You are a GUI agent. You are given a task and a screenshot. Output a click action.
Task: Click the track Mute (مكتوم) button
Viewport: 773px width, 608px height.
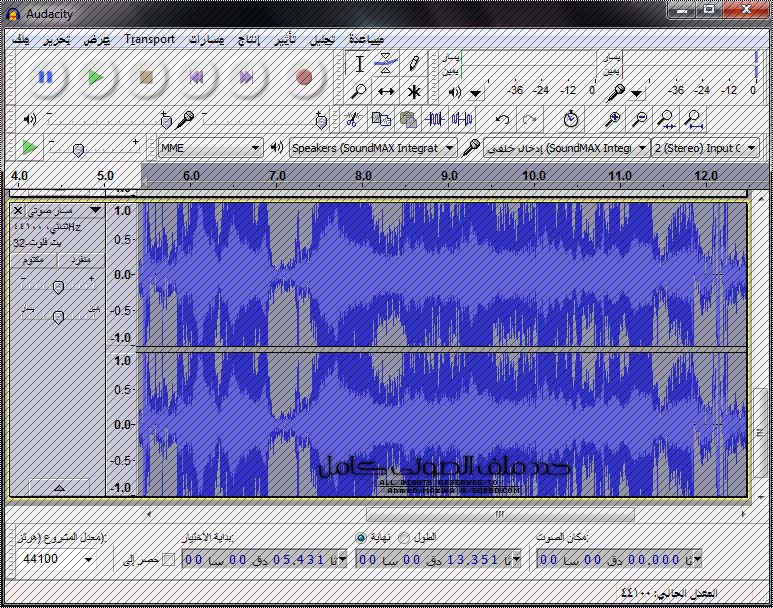(x=35, y=260)
